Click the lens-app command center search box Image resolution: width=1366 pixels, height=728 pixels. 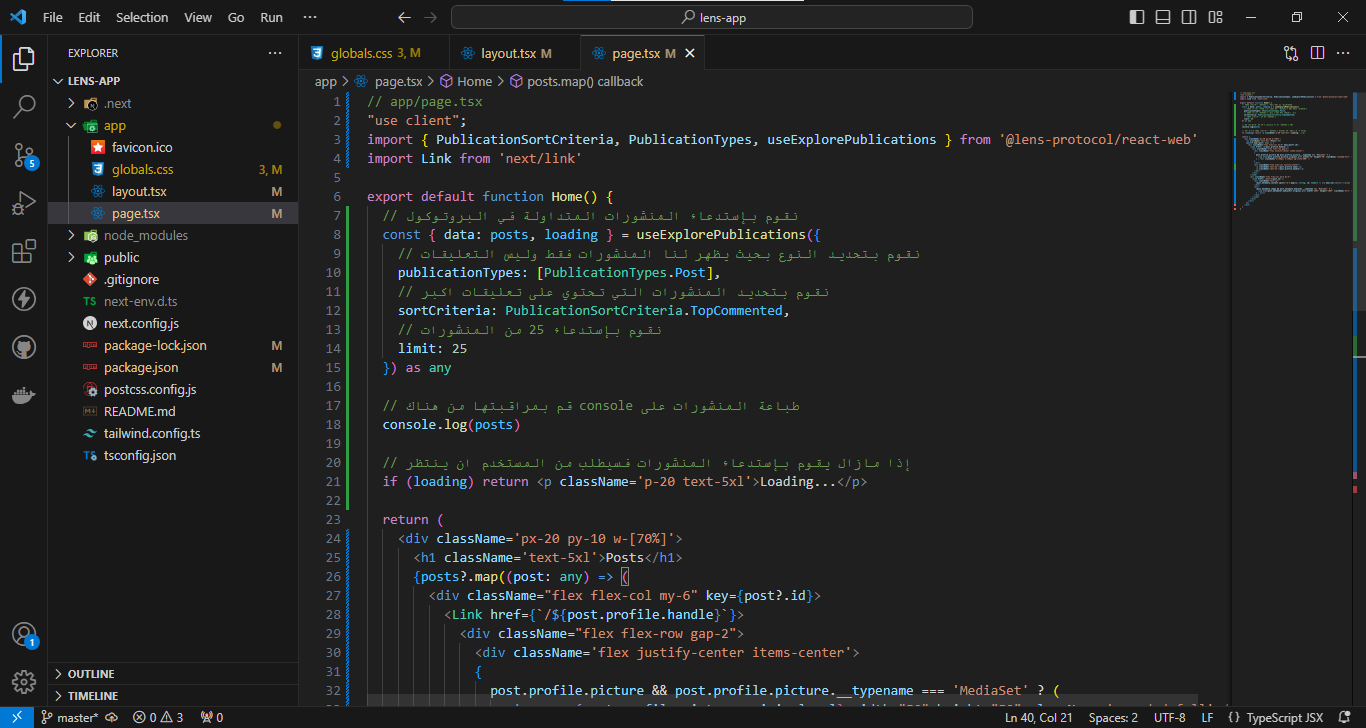point(712,17)
